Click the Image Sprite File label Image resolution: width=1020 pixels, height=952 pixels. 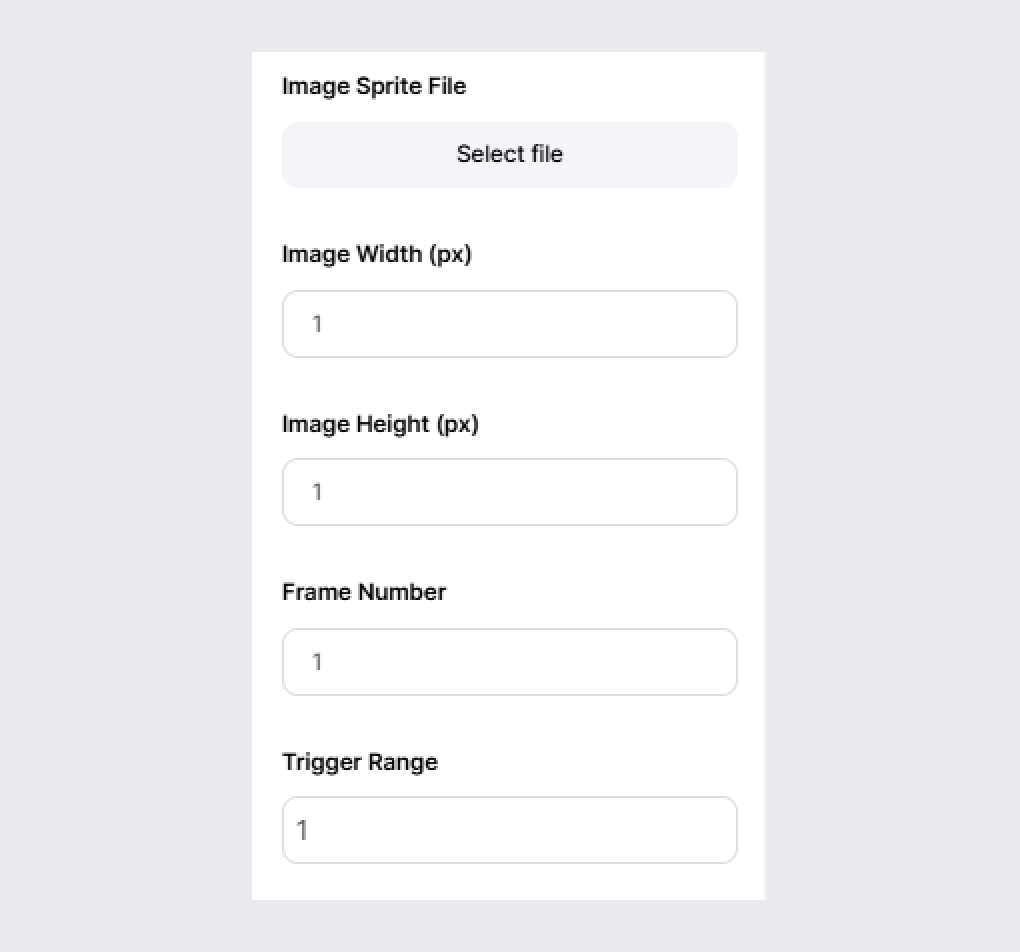click(374, 86)
